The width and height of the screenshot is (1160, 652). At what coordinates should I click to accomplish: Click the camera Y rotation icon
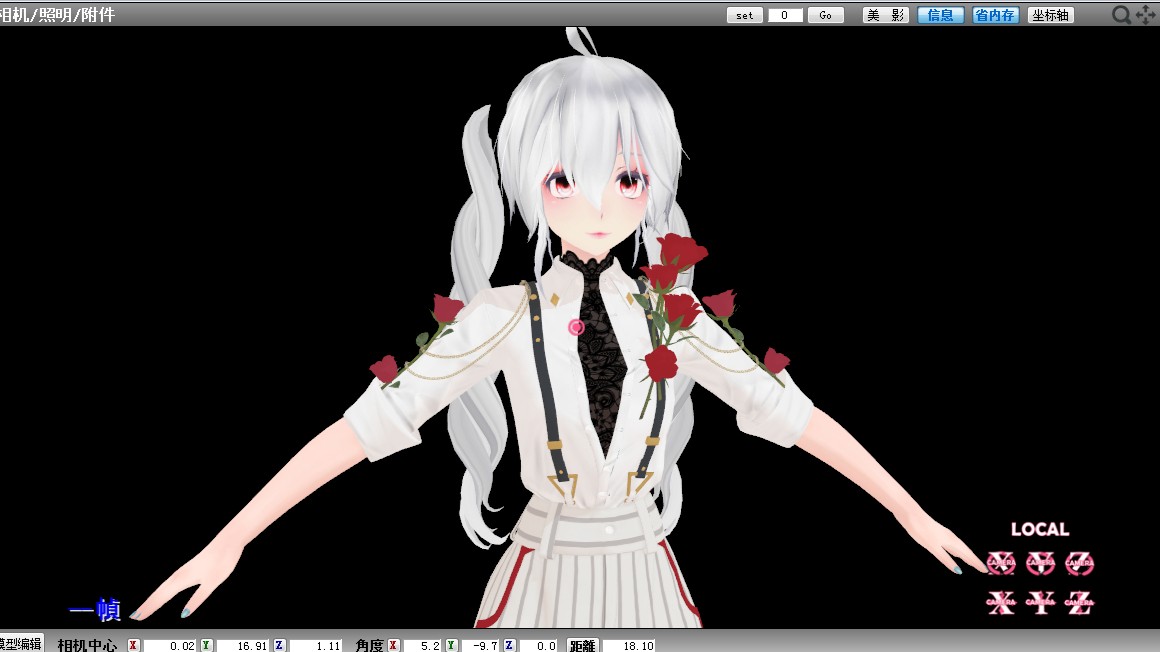pyautogui.click(x=1040, y=563)
